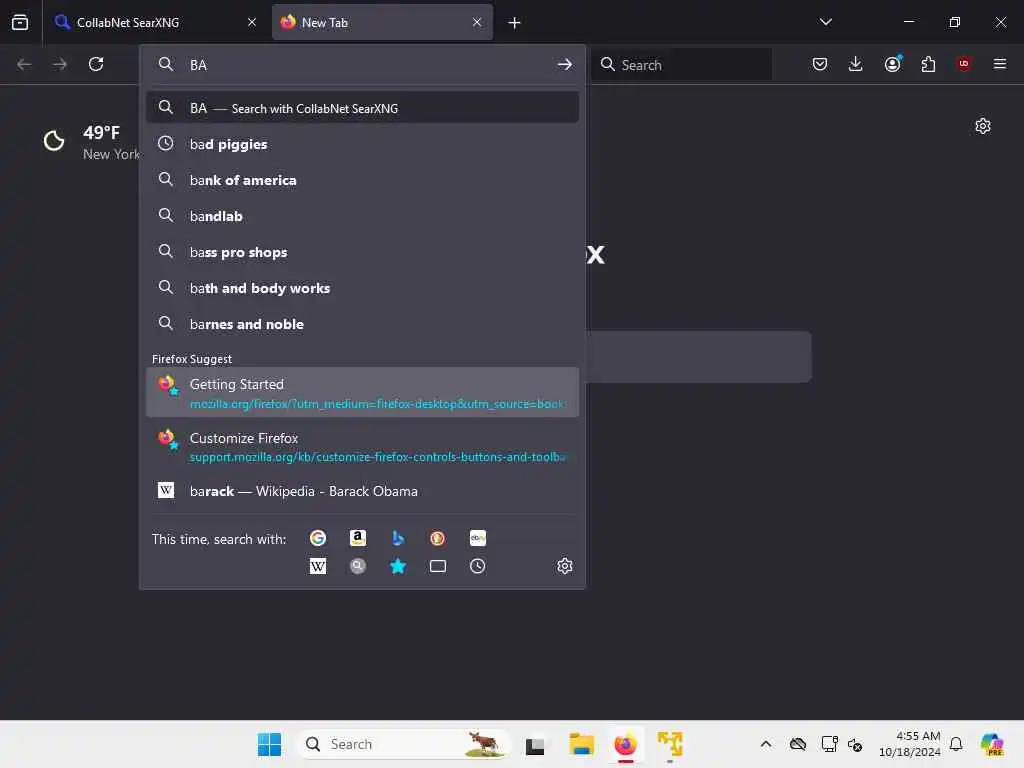Image resolution: width=1024 pixels, height=768 pixels.
Task: Open the New York weather widget
Action: (91, 142)
